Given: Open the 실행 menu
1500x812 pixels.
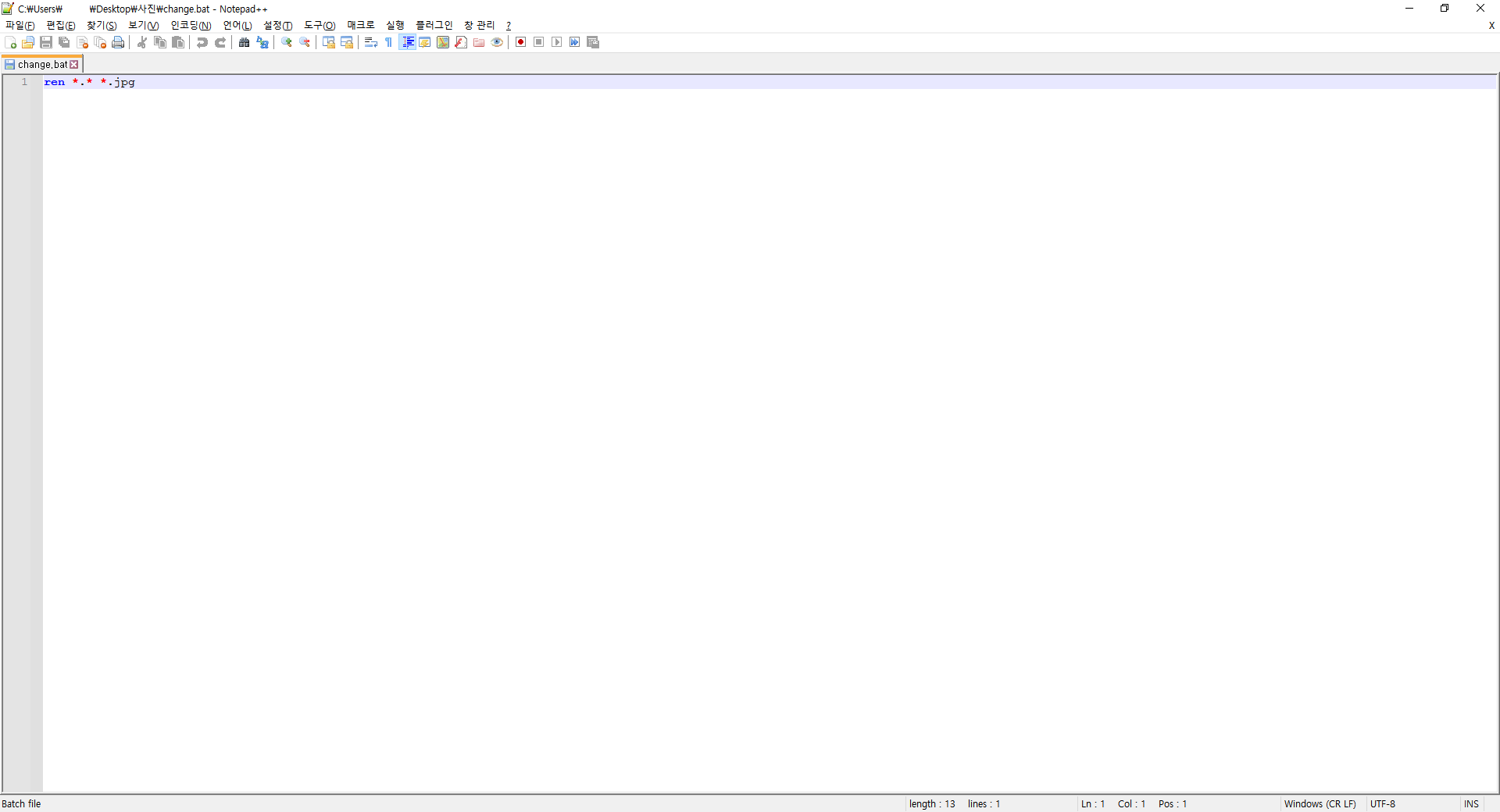Looking at the screenshot, I should pyautogui.click(x=395, y=26).
